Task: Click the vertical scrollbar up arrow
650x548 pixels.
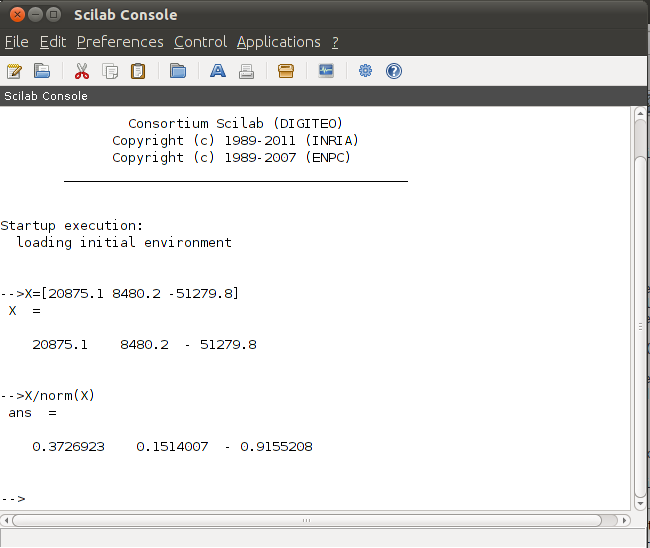Action: (x=640, y=113)
